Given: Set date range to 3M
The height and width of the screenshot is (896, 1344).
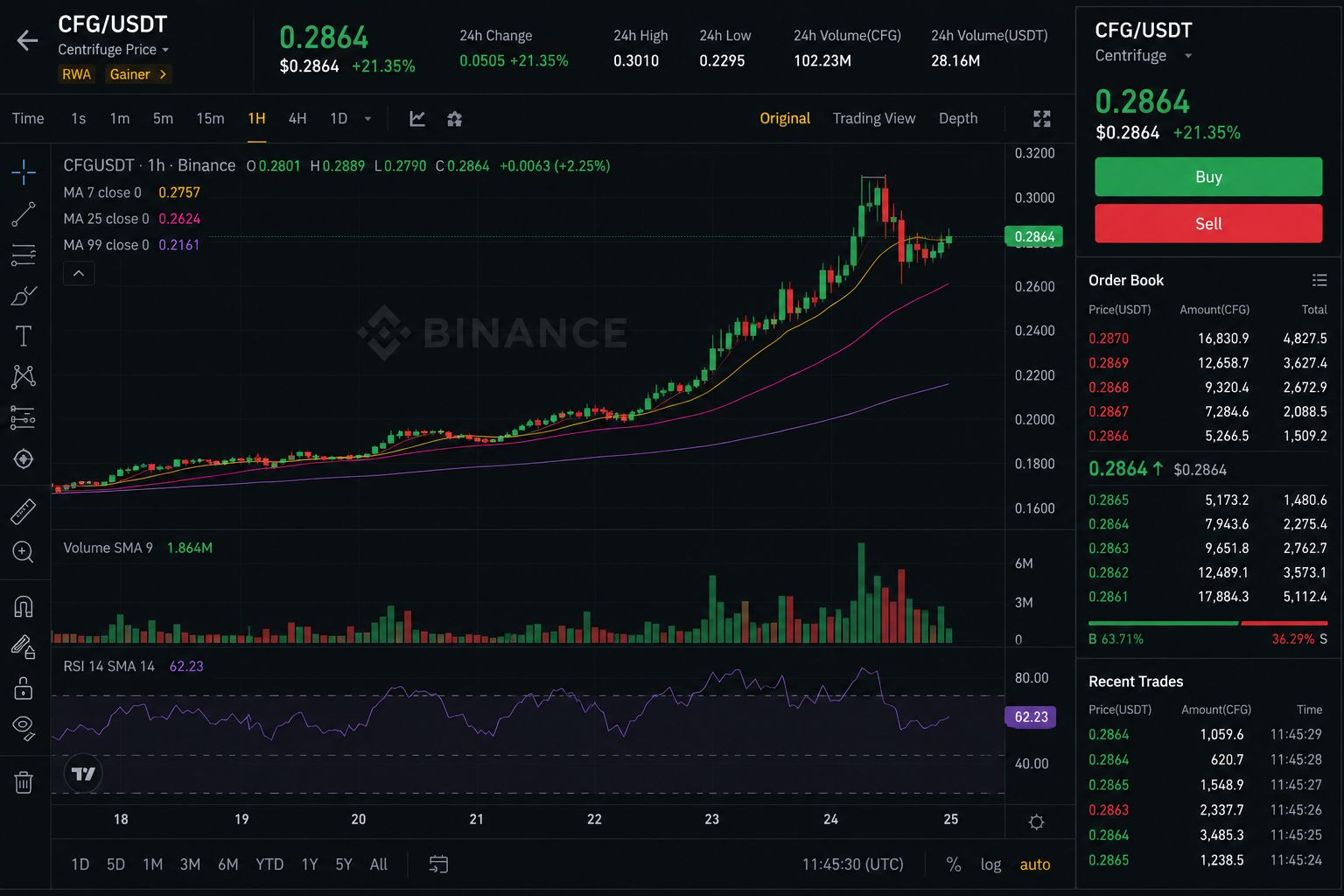Looking at the screenshot, I should (190, 864).
